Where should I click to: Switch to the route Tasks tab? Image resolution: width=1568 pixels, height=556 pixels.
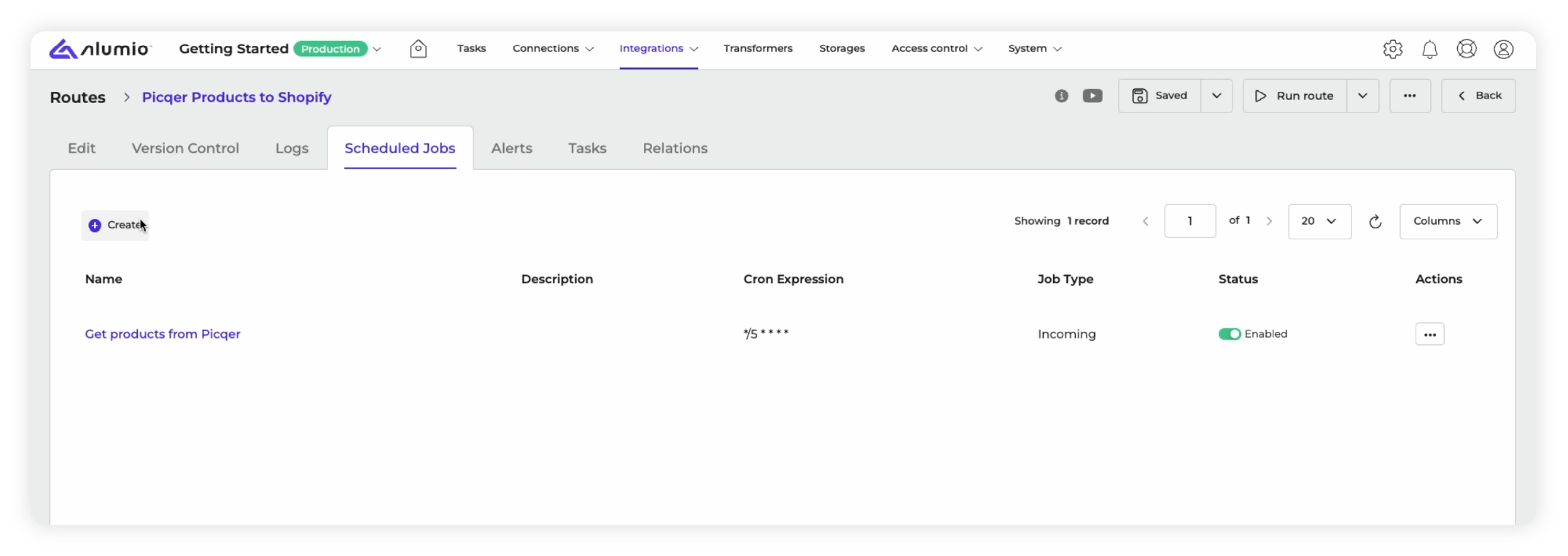coord(587,148)
